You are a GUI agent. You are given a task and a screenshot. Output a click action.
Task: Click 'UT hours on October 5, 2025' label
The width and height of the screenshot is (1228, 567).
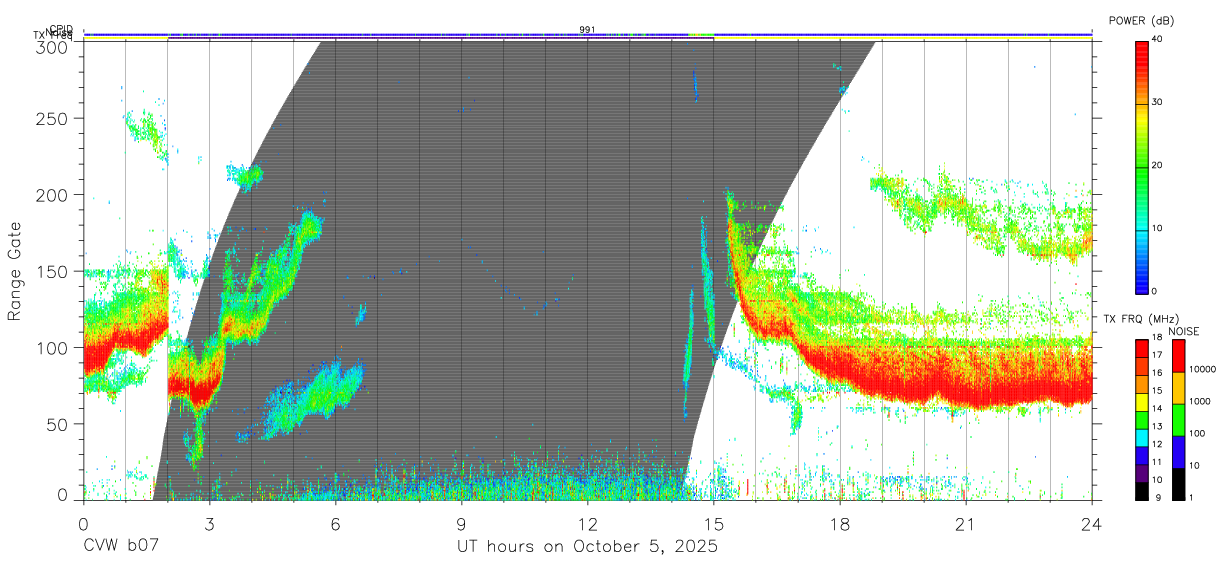point(587,547)
